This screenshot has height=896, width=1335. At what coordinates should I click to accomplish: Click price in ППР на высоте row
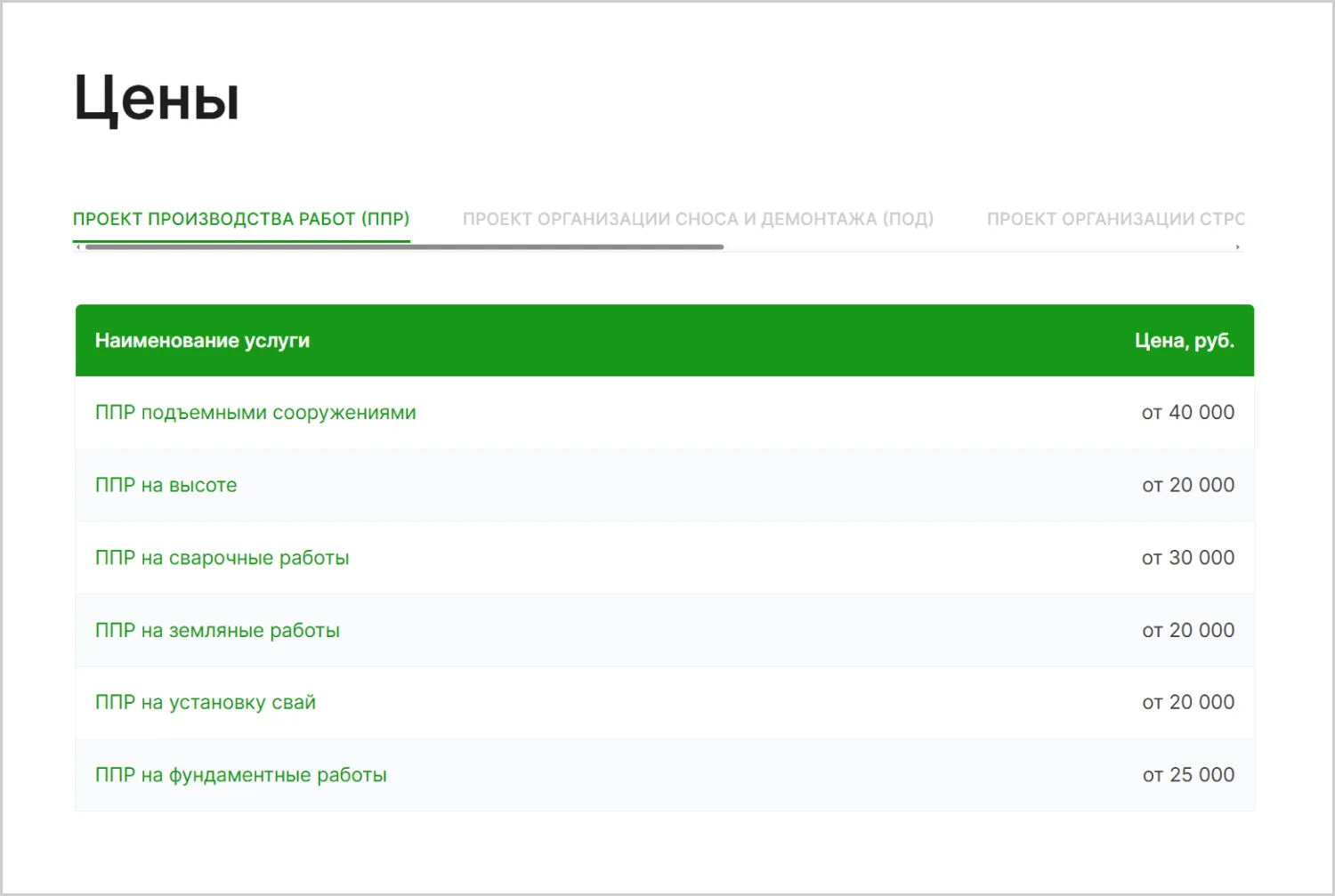click(x=1188, y=485)
